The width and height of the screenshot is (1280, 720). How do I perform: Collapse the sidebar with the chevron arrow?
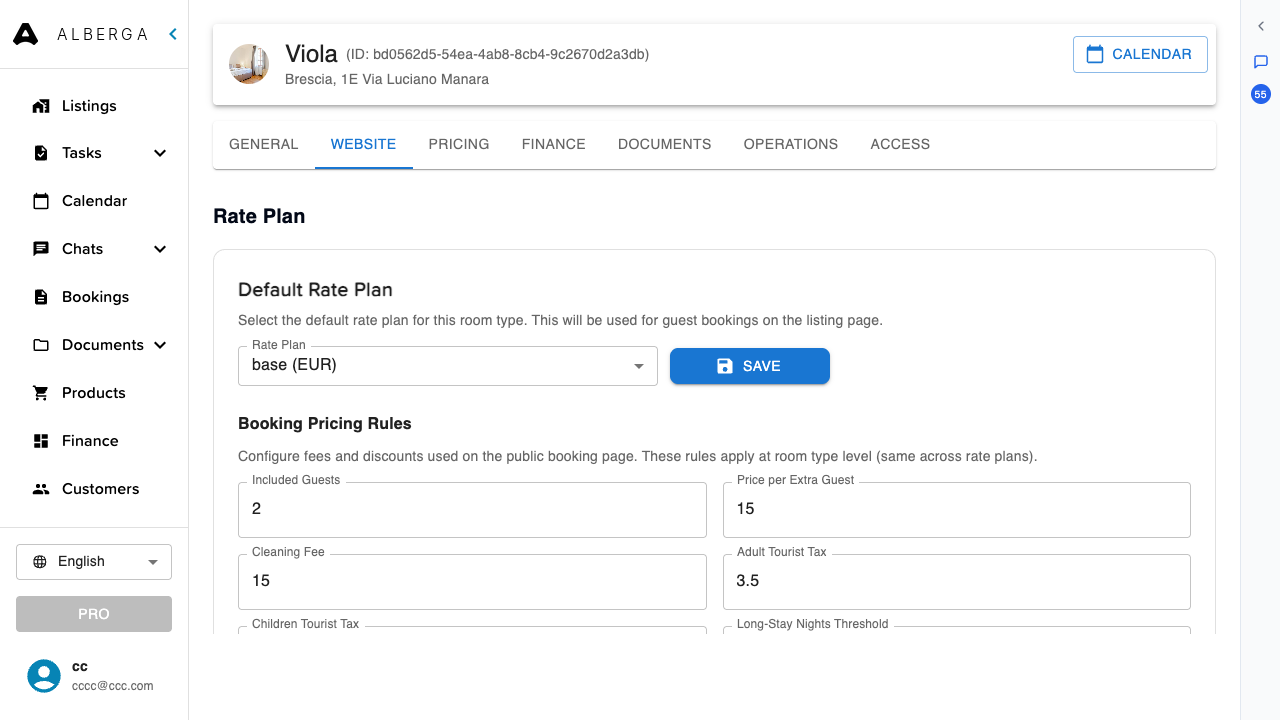pyautogui.click(x=173, y=34)
